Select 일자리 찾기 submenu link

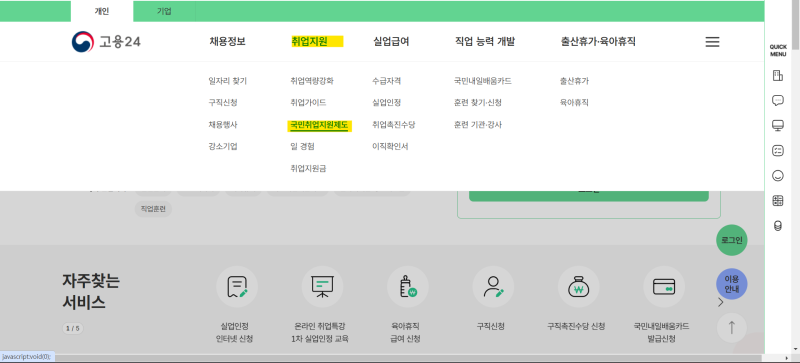click(x=228, y=81)
